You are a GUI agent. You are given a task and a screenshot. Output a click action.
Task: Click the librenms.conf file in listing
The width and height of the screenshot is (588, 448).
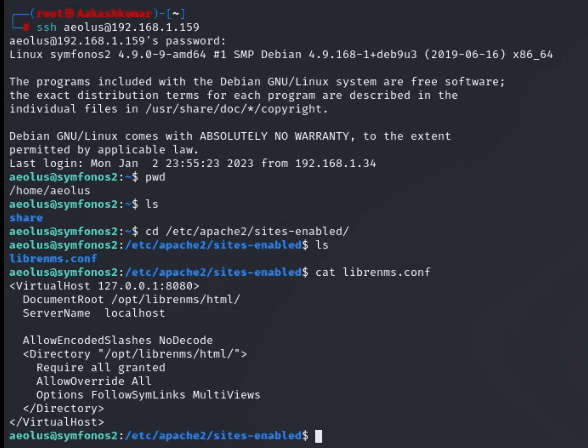point(53,259)
